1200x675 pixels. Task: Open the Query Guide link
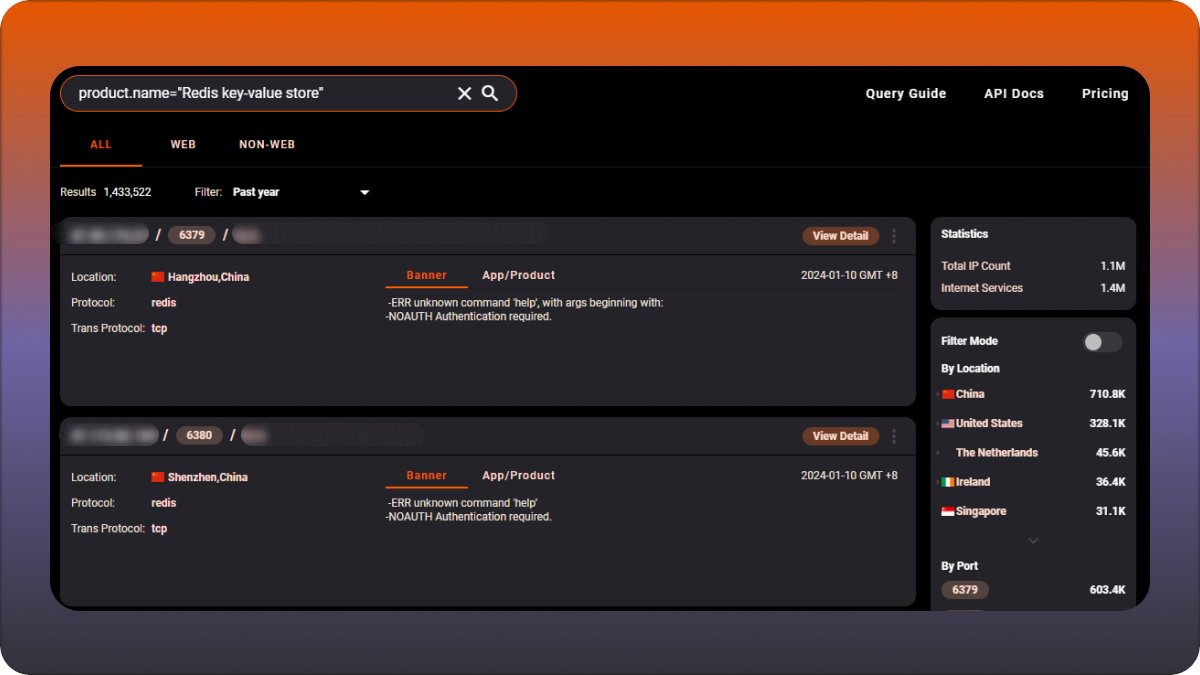906,93
